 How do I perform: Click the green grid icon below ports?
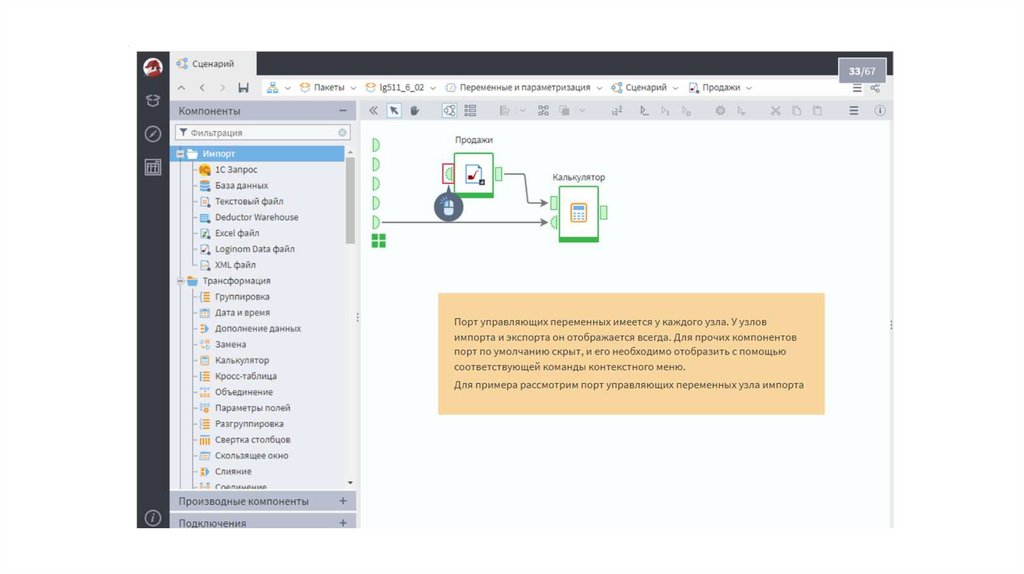click(378, 240)
